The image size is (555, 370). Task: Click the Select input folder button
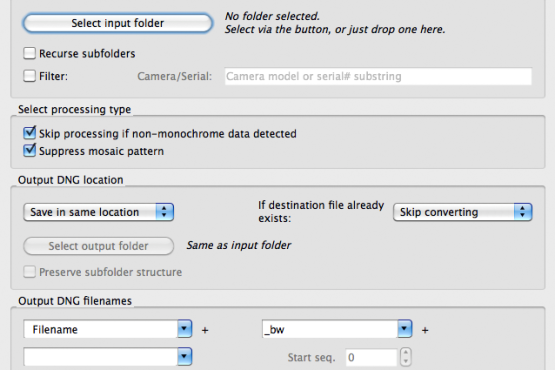(118, 23)
